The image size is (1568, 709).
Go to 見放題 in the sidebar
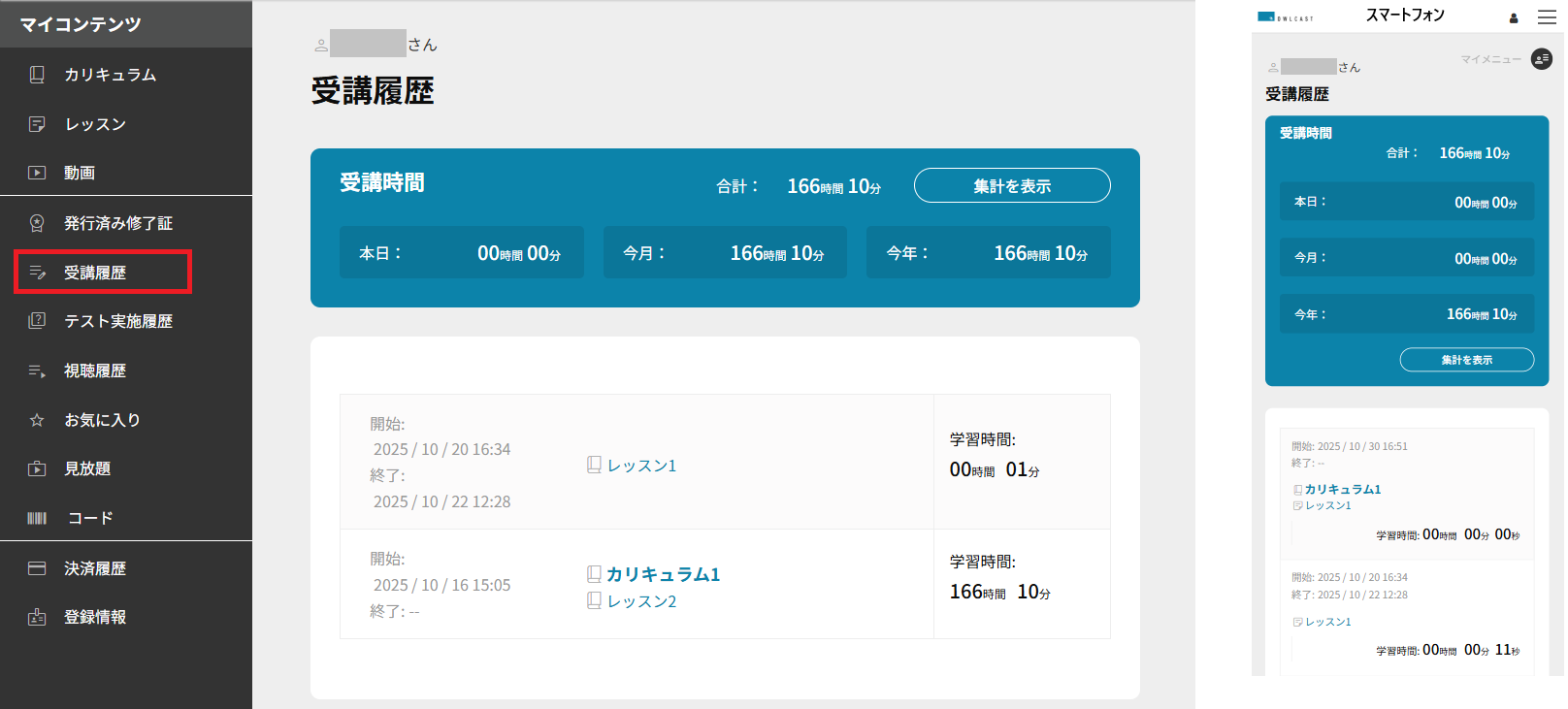[87, 468]
